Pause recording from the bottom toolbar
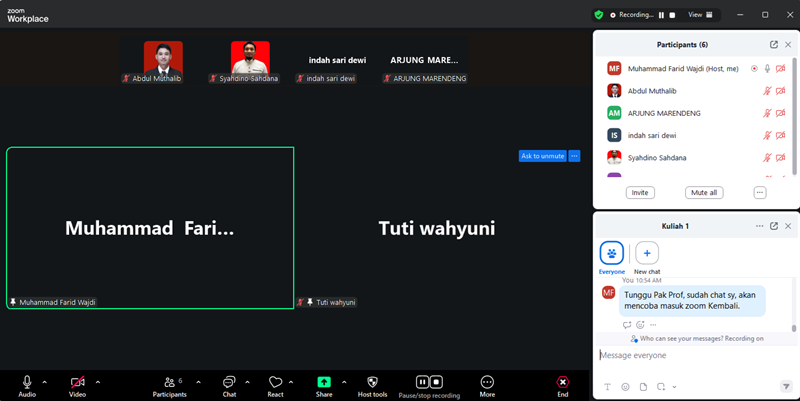 point(422,382)
